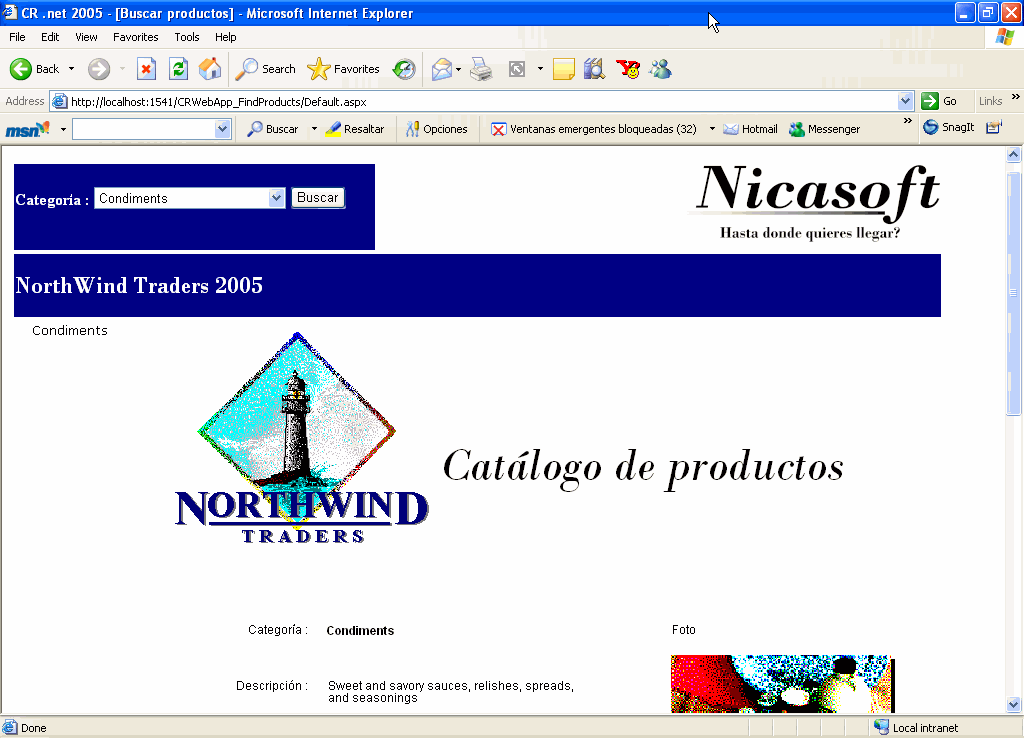Open the View menu
Image resolution: width=1024 pixels, height=738 pixels.
point(86,37)
